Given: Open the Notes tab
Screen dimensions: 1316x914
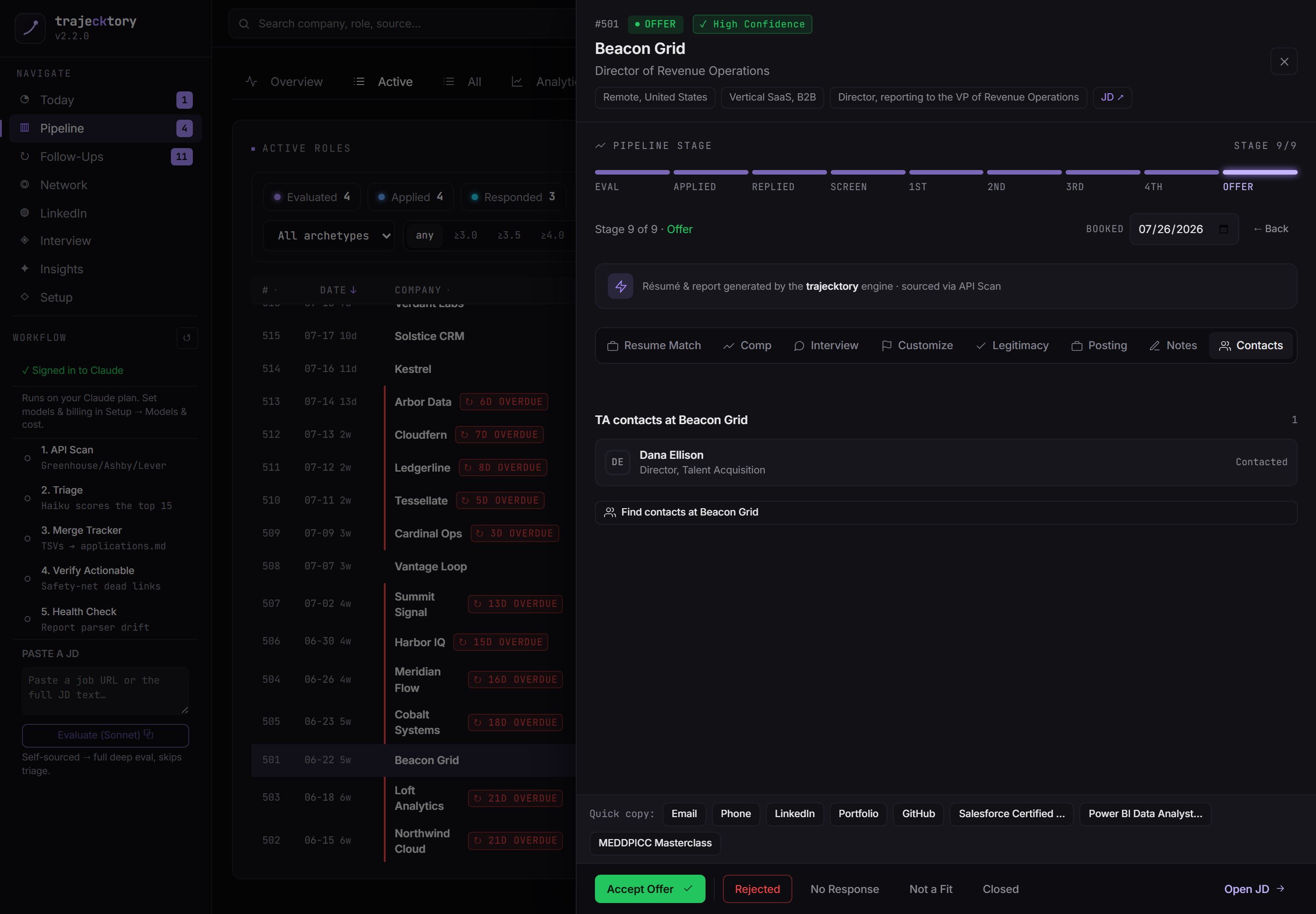Looking at the screenshot, I should coord(1173,346).
